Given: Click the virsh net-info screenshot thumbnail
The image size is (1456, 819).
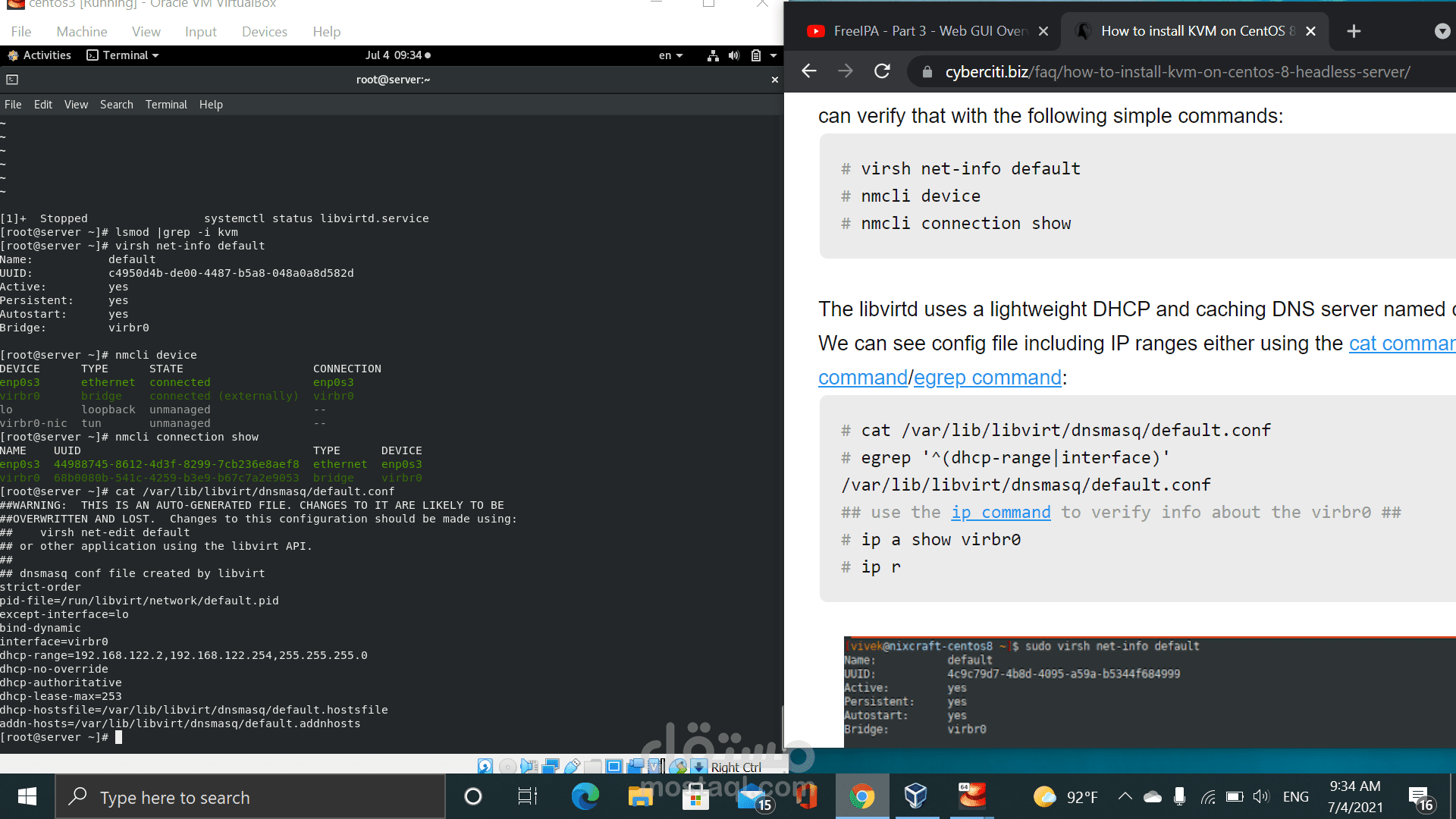Looking at the screenshot, I should pyautogui.click(x=1150, y=692).
